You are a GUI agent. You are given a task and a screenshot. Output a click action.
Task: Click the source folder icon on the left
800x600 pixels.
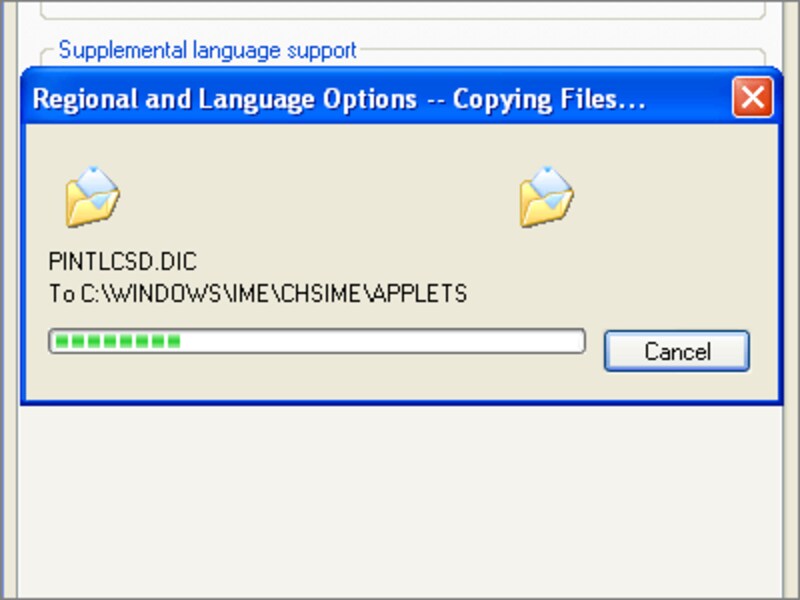click(92, 196)
